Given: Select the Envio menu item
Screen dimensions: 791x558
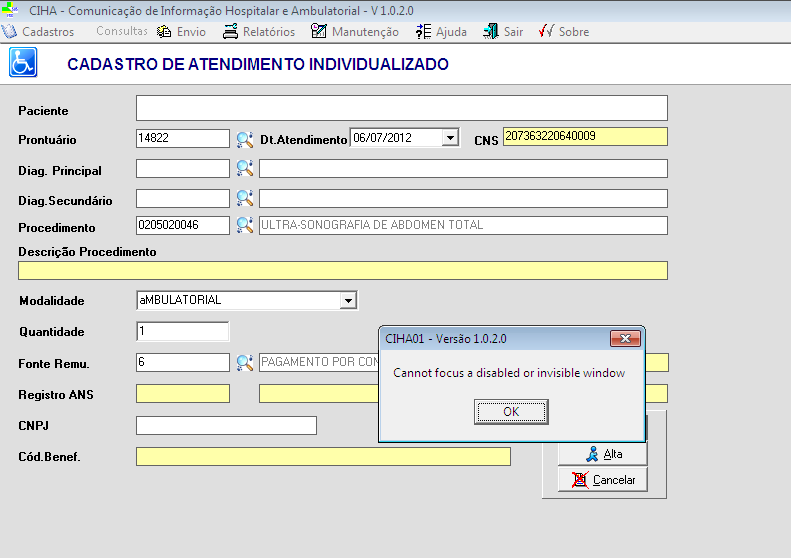Looking at the screenshot, I should pyautogui.click(x=182, y=32).
